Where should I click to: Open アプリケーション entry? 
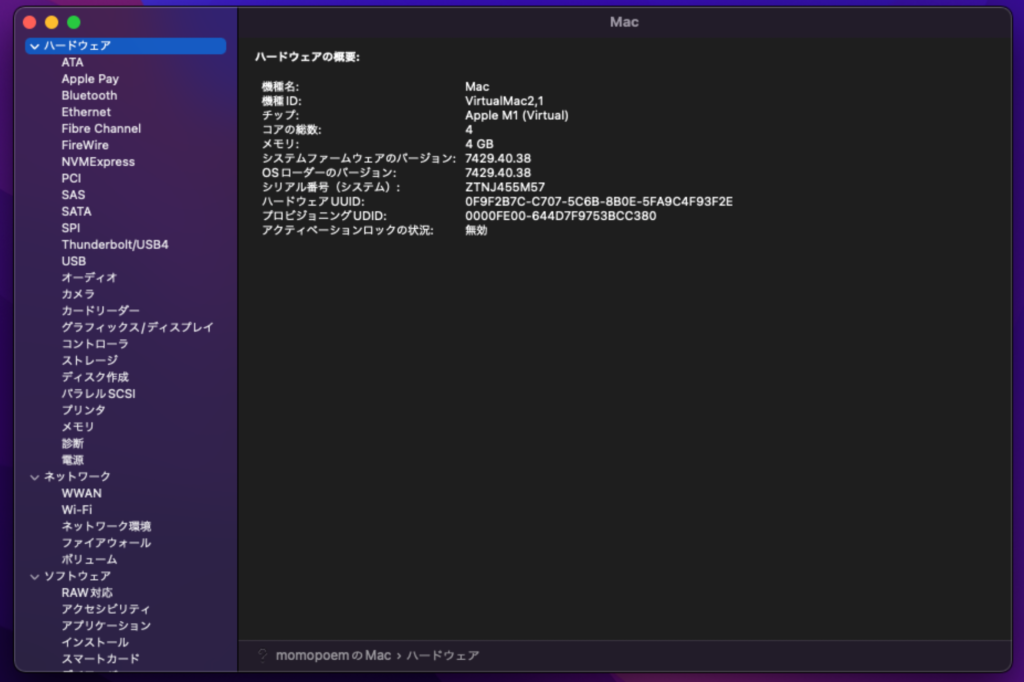tap(106, 626)
